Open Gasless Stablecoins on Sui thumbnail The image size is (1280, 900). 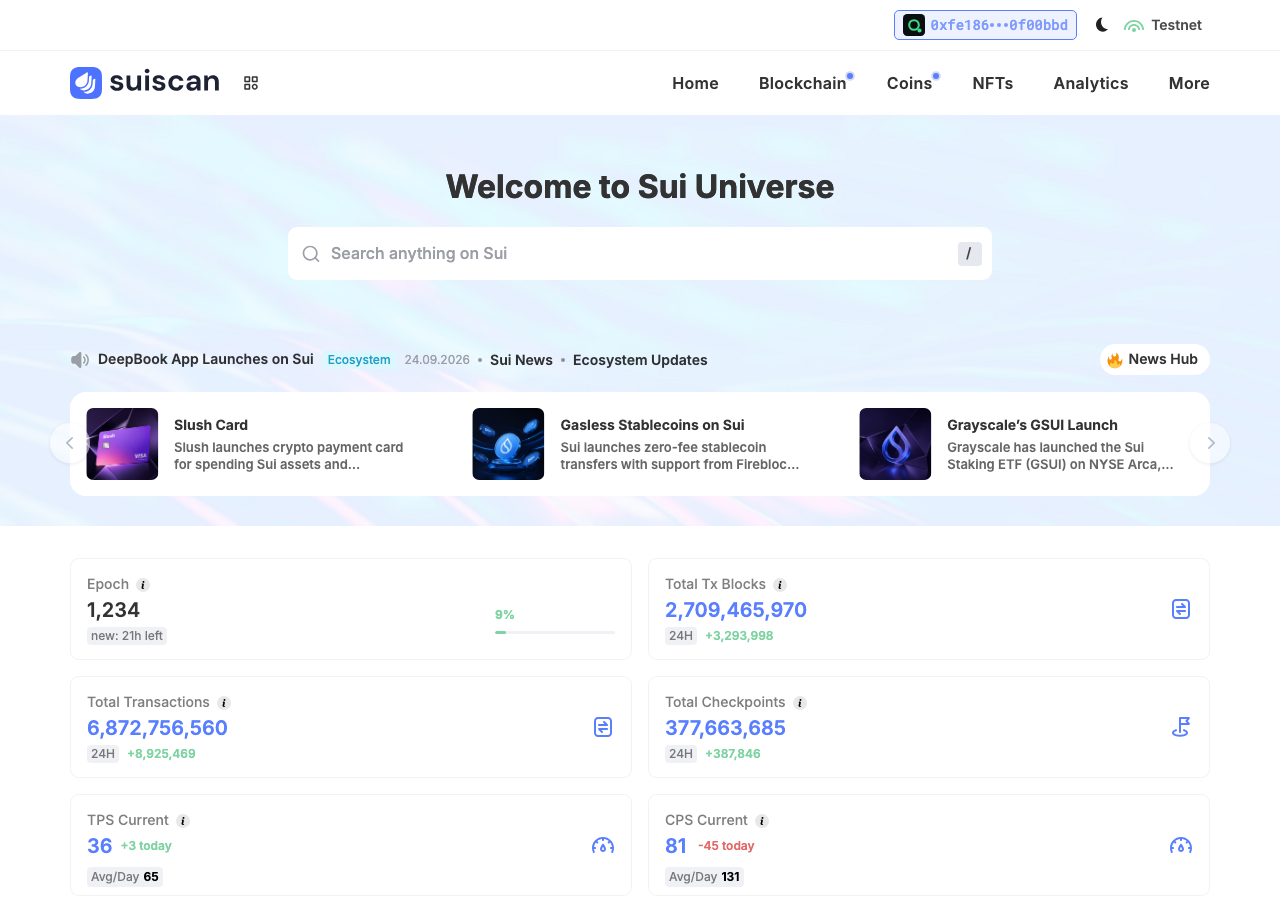coord(508,444)
